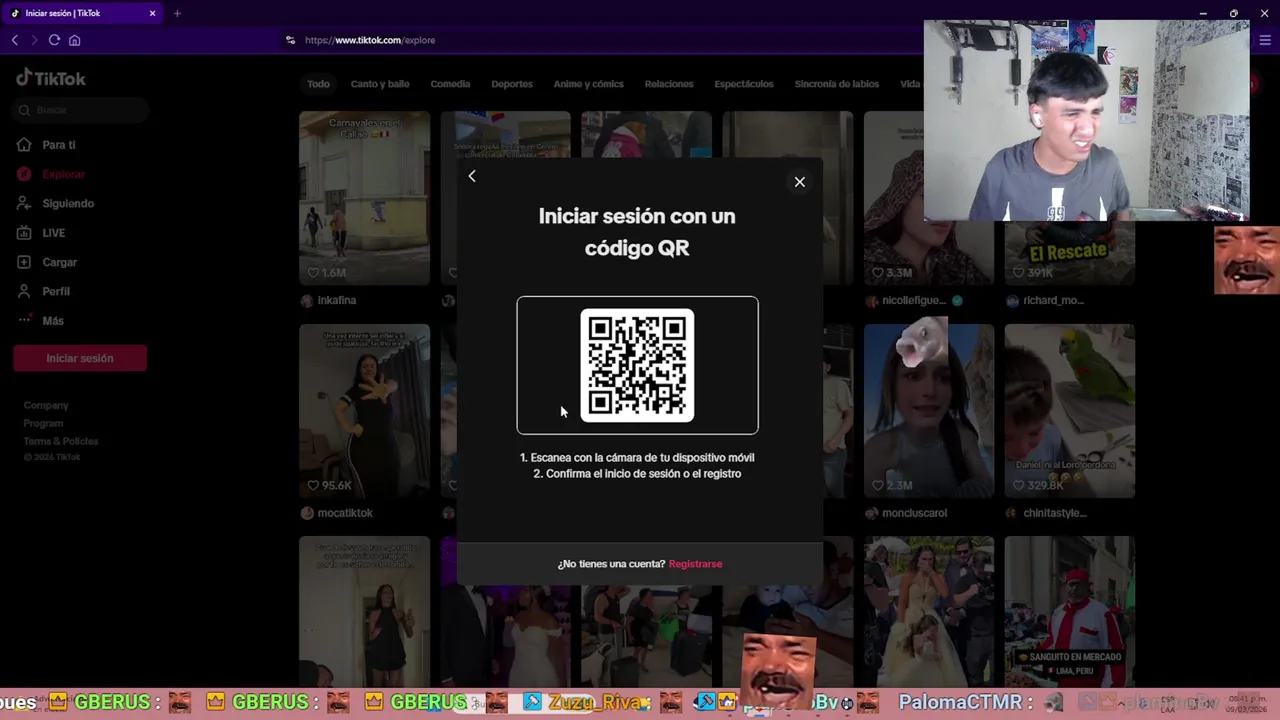The width and height of the screenshot is (1280, 720).
Task: Close the Iniciar sesión TikTok tab
Action: (x=152, y=13)
